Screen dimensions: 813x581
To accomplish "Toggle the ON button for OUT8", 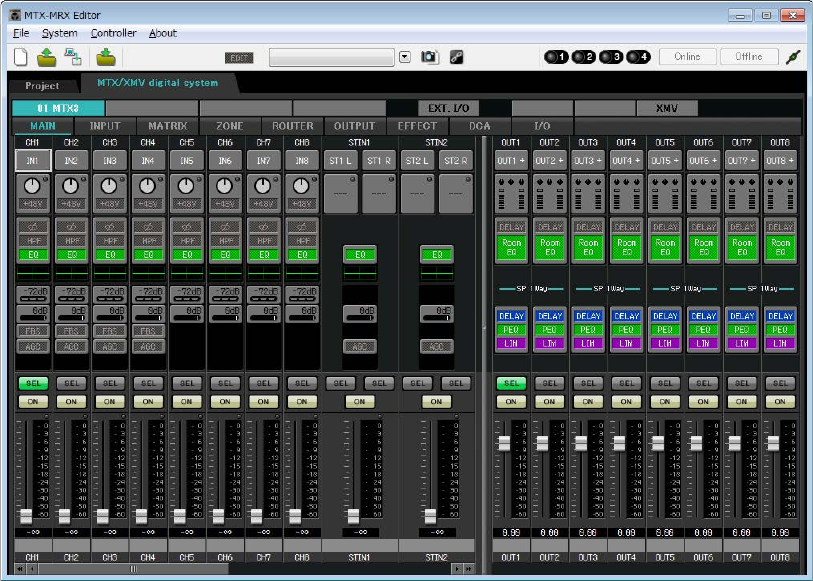I will coord(780,401).
